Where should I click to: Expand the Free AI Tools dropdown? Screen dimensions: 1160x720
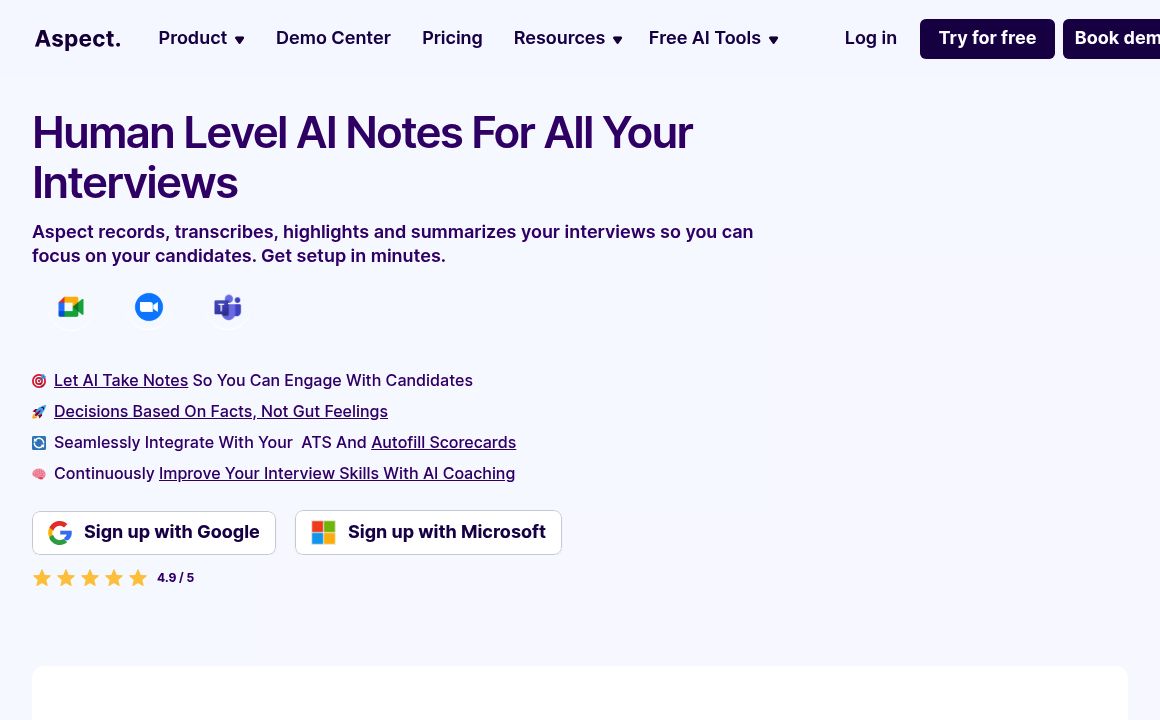713,39
